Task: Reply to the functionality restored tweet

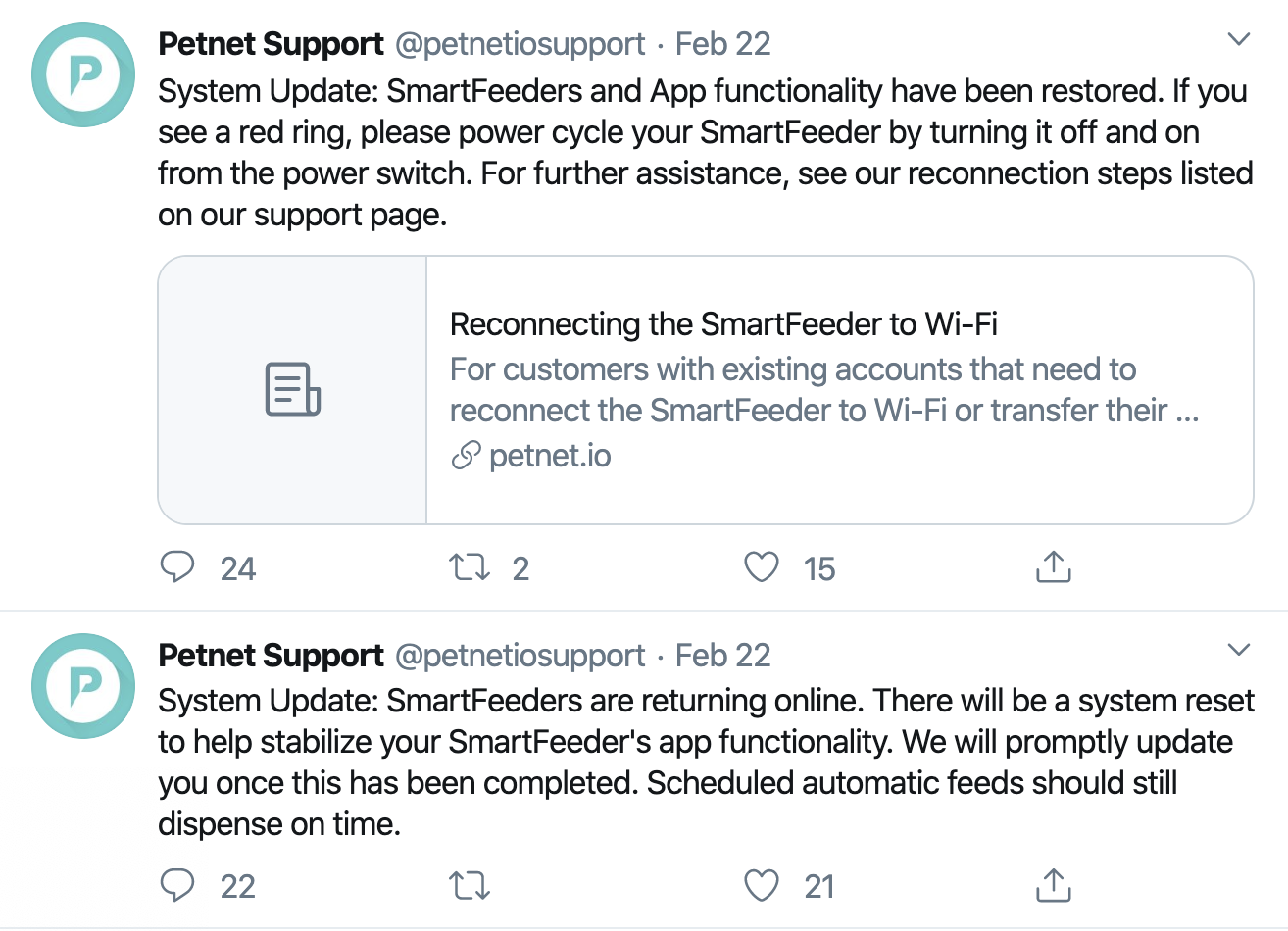Action: click(x=177, y=567)
